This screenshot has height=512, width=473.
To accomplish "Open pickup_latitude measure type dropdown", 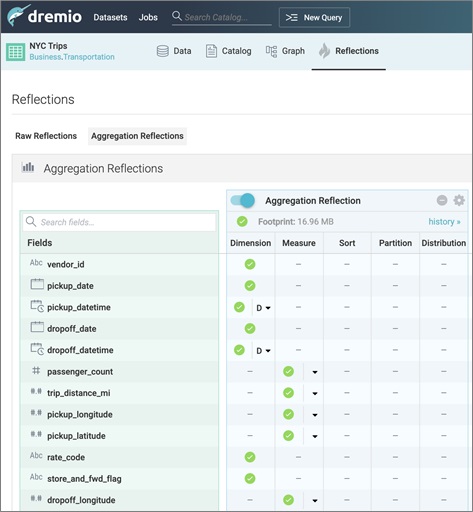I will click(315, 436).
